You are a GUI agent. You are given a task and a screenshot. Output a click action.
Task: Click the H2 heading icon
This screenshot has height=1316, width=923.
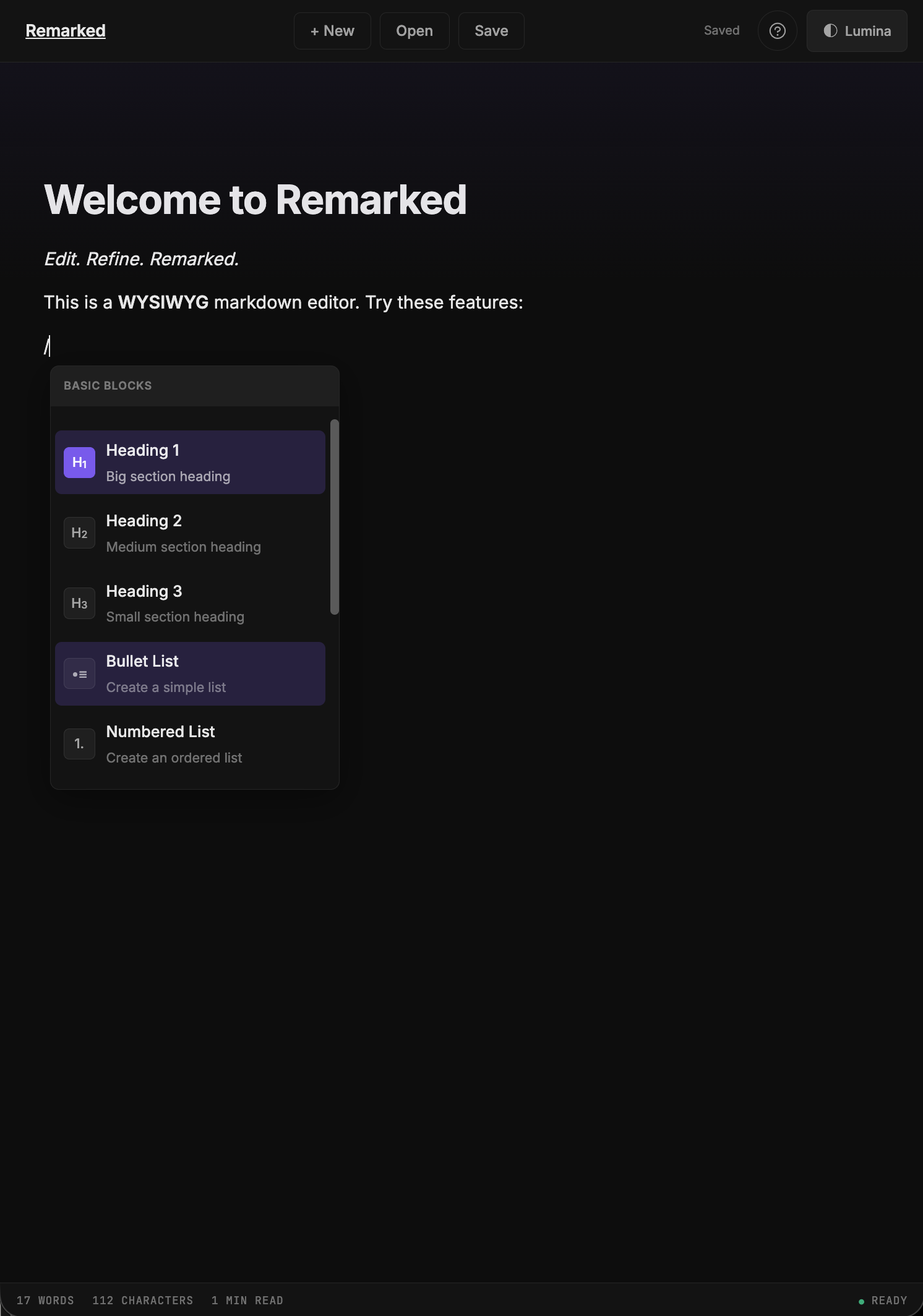coord(79,533)
